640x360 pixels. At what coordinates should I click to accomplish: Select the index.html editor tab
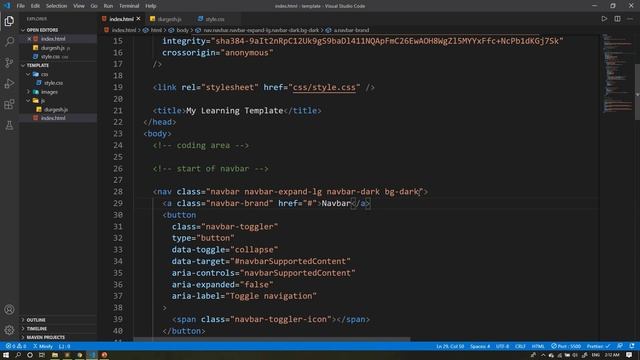point(121,19)
